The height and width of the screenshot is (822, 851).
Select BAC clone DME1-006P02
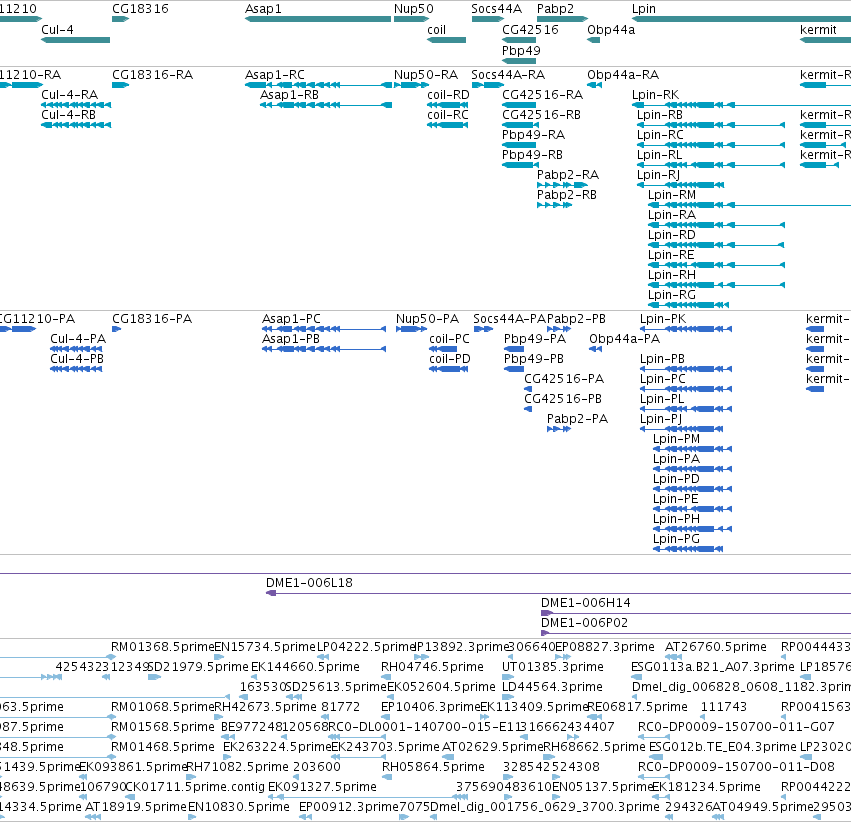pyautogui.click(x=696, y=633)
